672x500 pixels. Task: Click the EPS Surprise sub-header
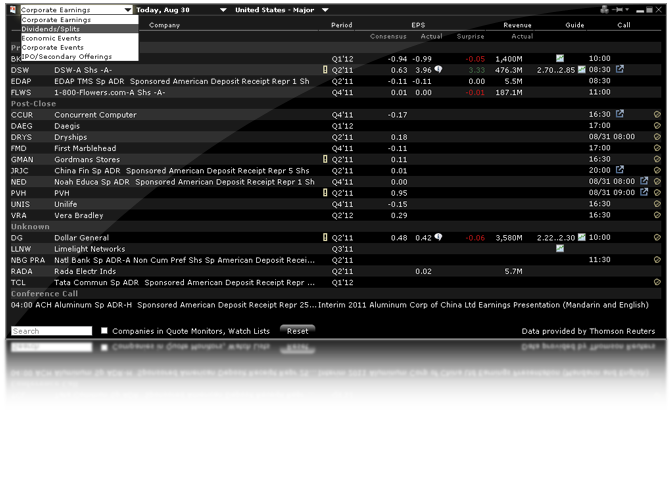[471, 36]
